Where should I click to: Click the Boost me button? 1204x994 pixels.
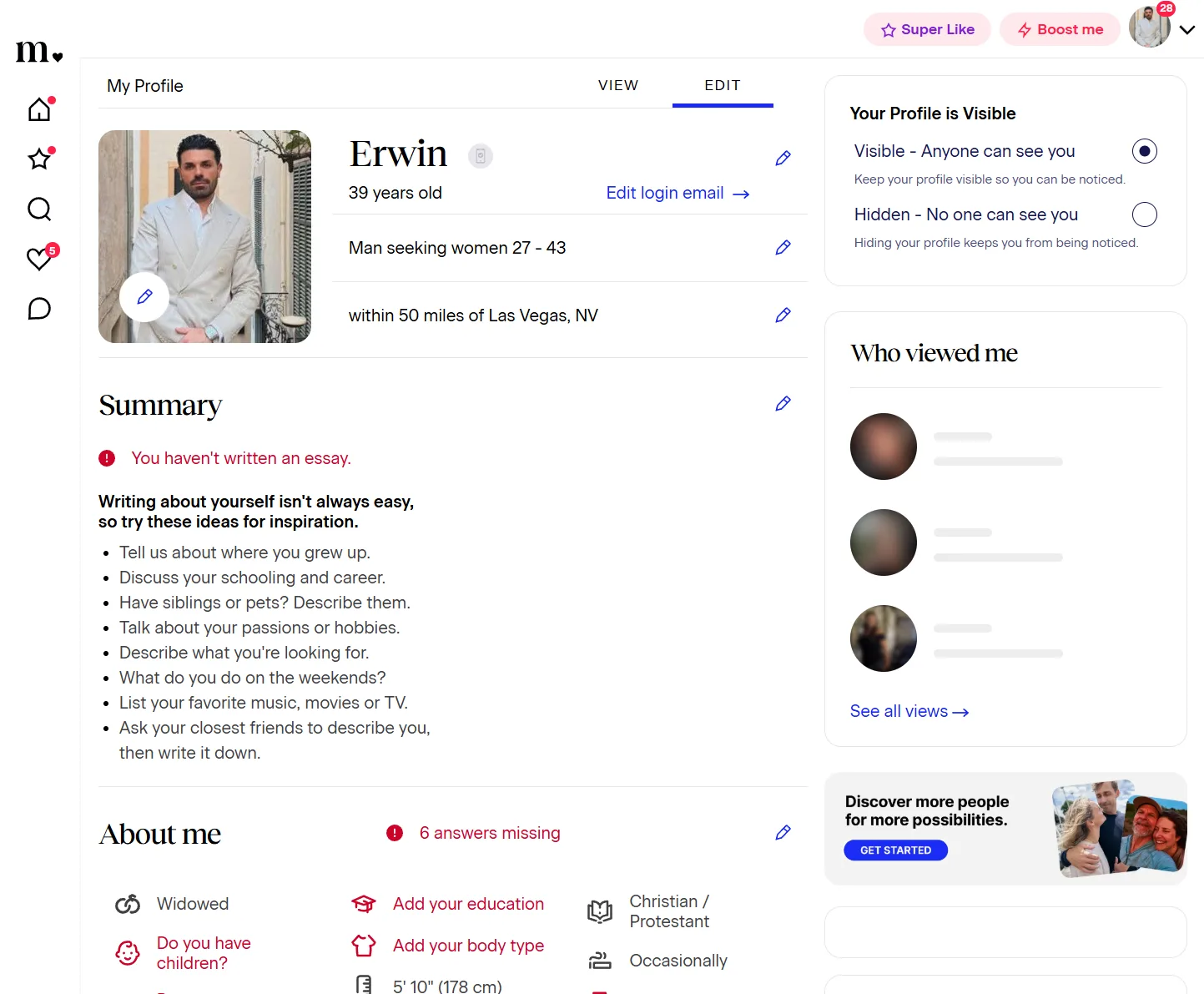coord(1060,29)
